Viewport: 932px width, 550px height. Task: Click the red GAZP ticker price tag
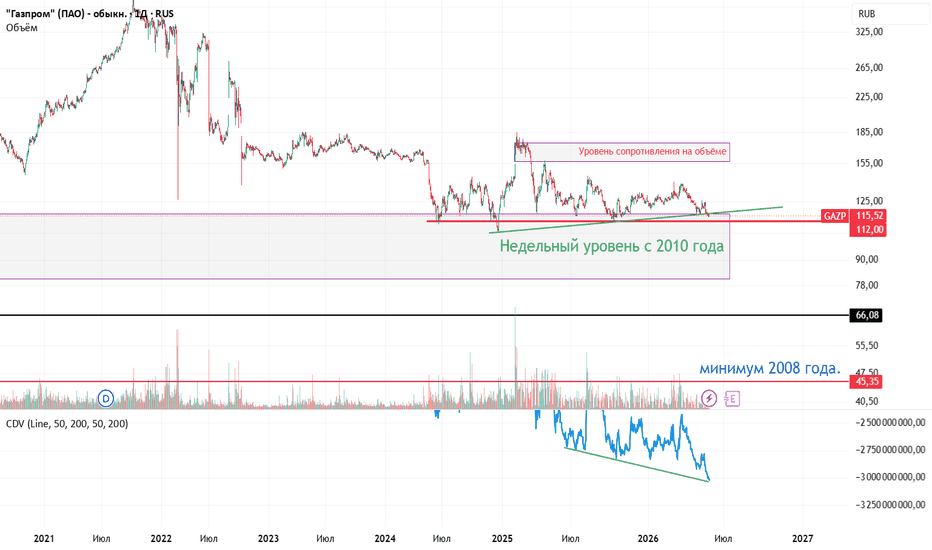coord(835,216)
